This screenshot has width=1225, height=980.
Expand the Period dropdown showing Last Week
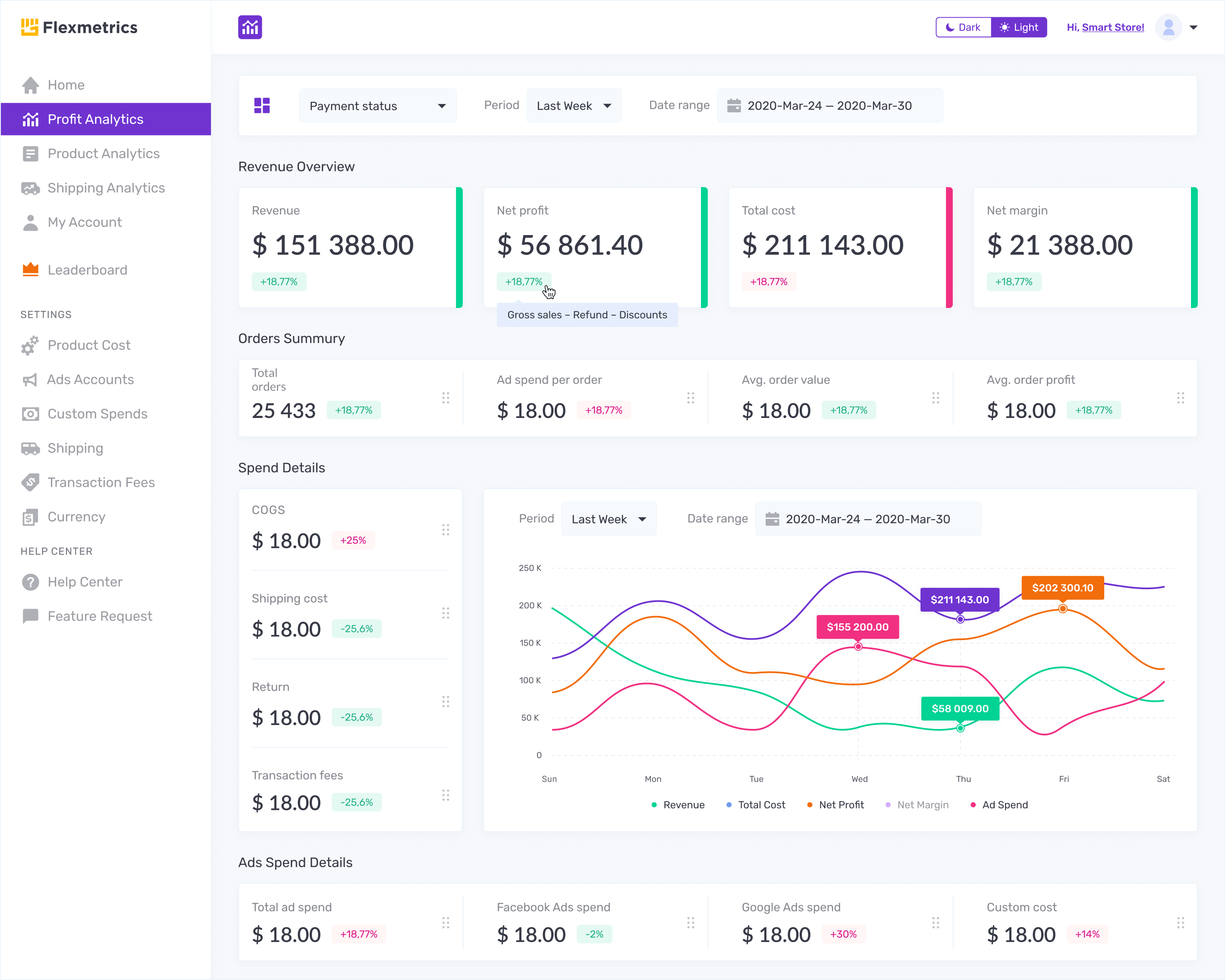point(574,105)
